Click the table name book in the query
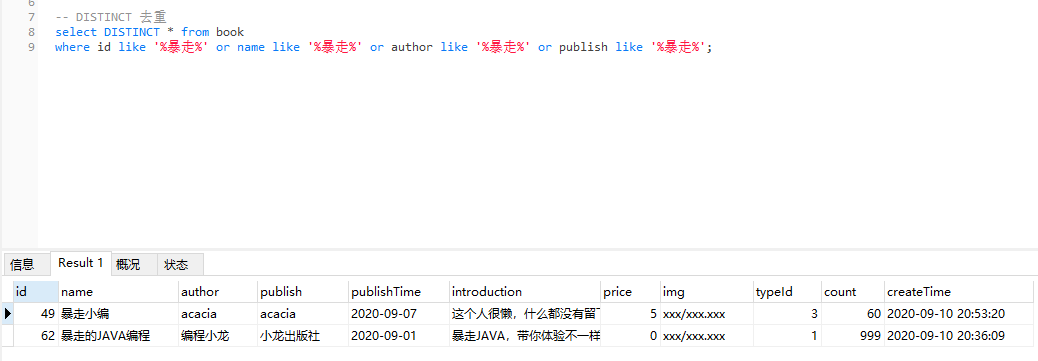 (x=230, y=32)
